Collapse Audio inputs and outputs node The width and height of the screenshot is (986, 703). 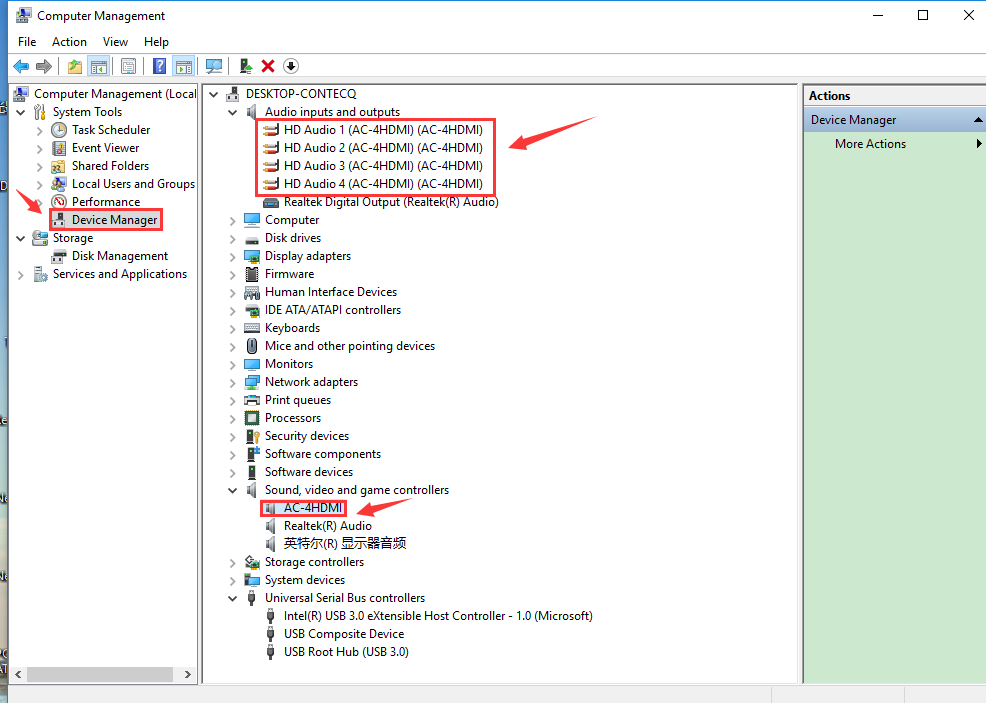click(233, 113)
